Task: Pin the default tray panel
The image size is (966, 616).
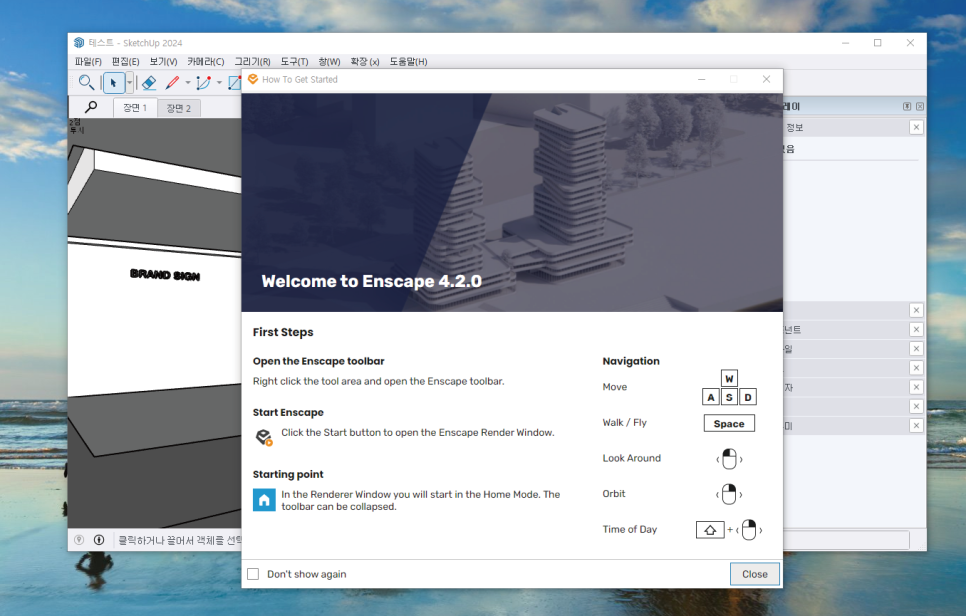Action: [907, 107]
